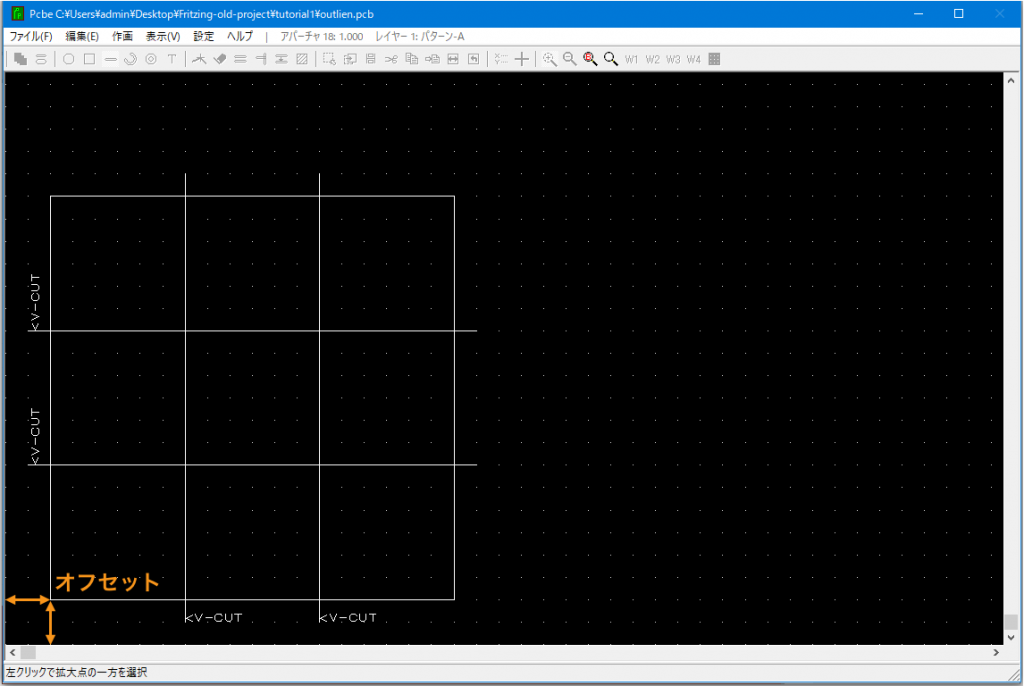Open the ファイル(F) menu
Image resolution: width=1024 pixels, height=686 pixels.
tap(31, 37)
